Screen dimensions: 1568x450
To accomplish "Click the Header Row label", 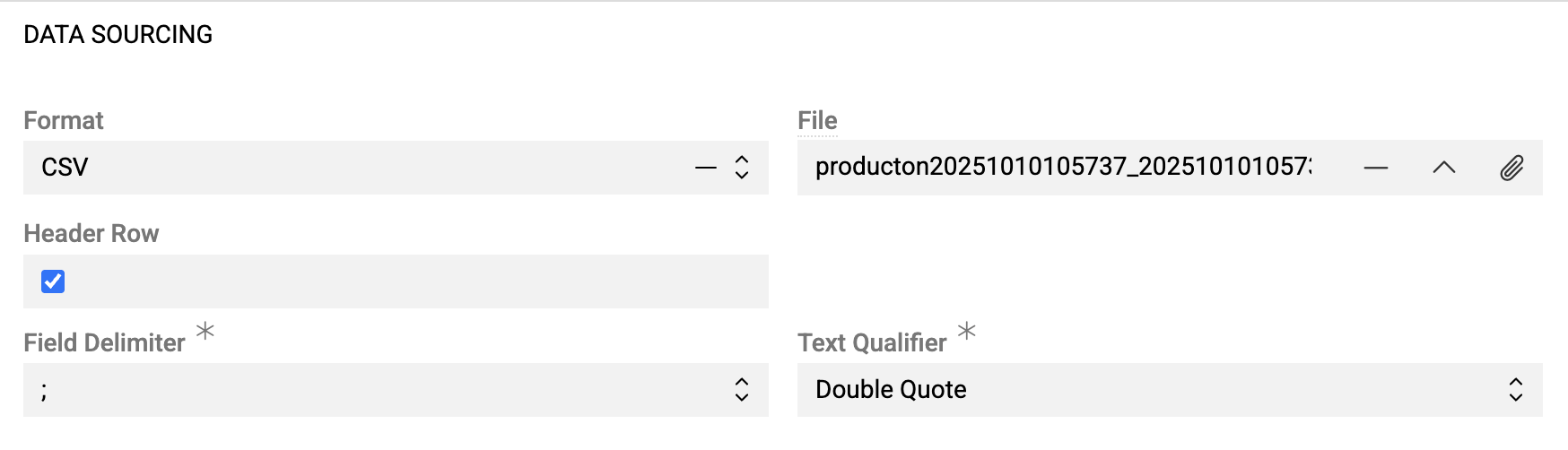I will coord(91,233).
